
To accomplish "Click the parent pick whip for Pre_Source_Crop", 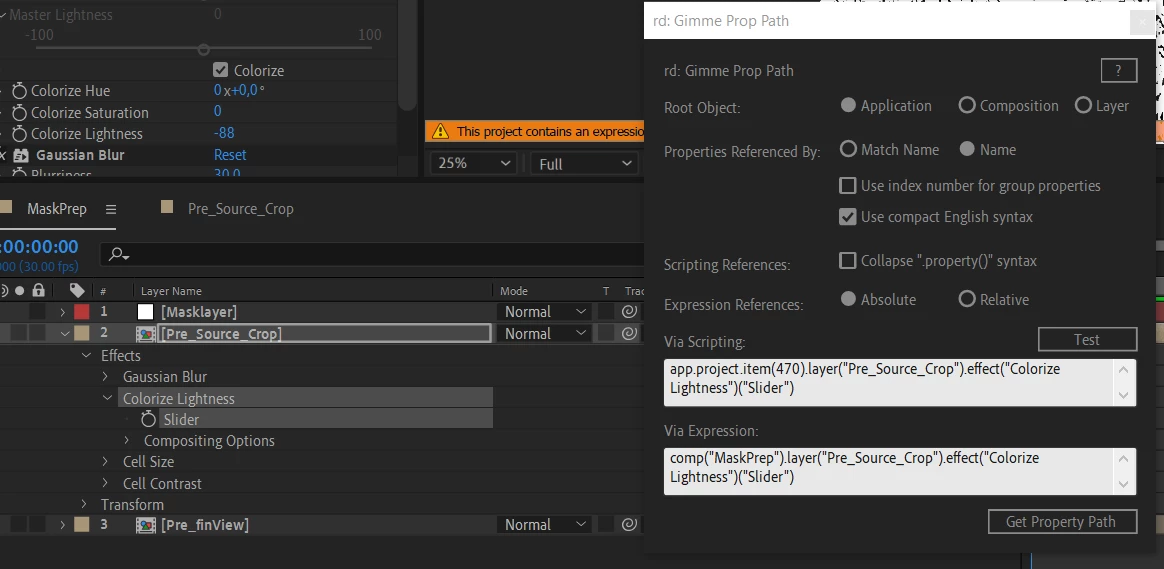I will click(630, 334).
